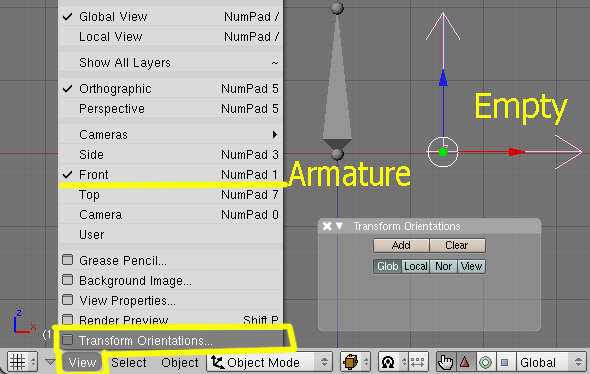The image size is (590, 374).
Task: Switch to Camera view
Action: 170,215
